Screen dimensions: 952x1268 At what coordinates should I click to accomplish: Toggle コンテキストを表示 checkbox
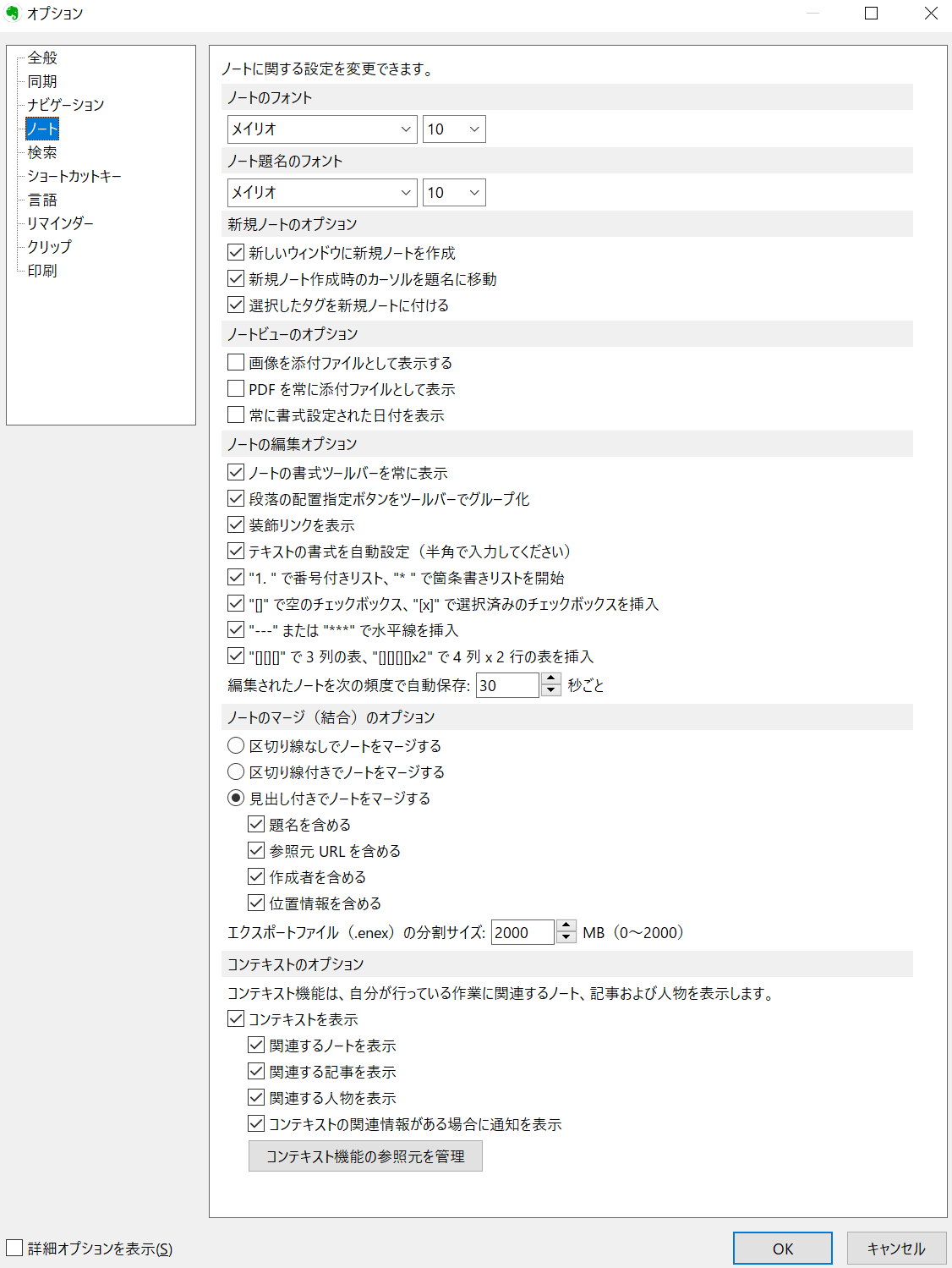[x=236, y=1018]
